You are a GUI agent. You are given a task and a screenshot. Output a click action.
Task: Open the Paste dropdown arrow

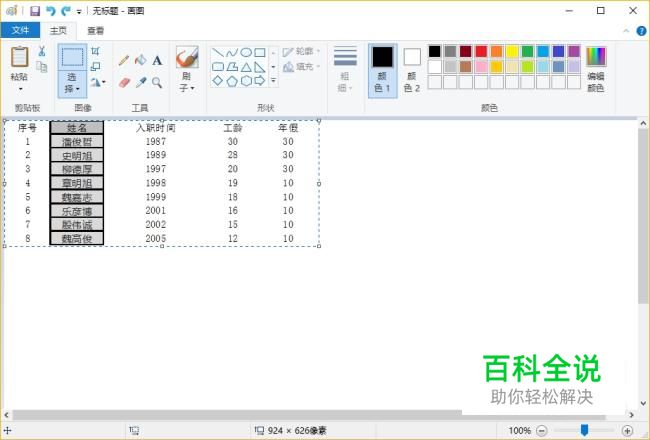click(20, 89)
